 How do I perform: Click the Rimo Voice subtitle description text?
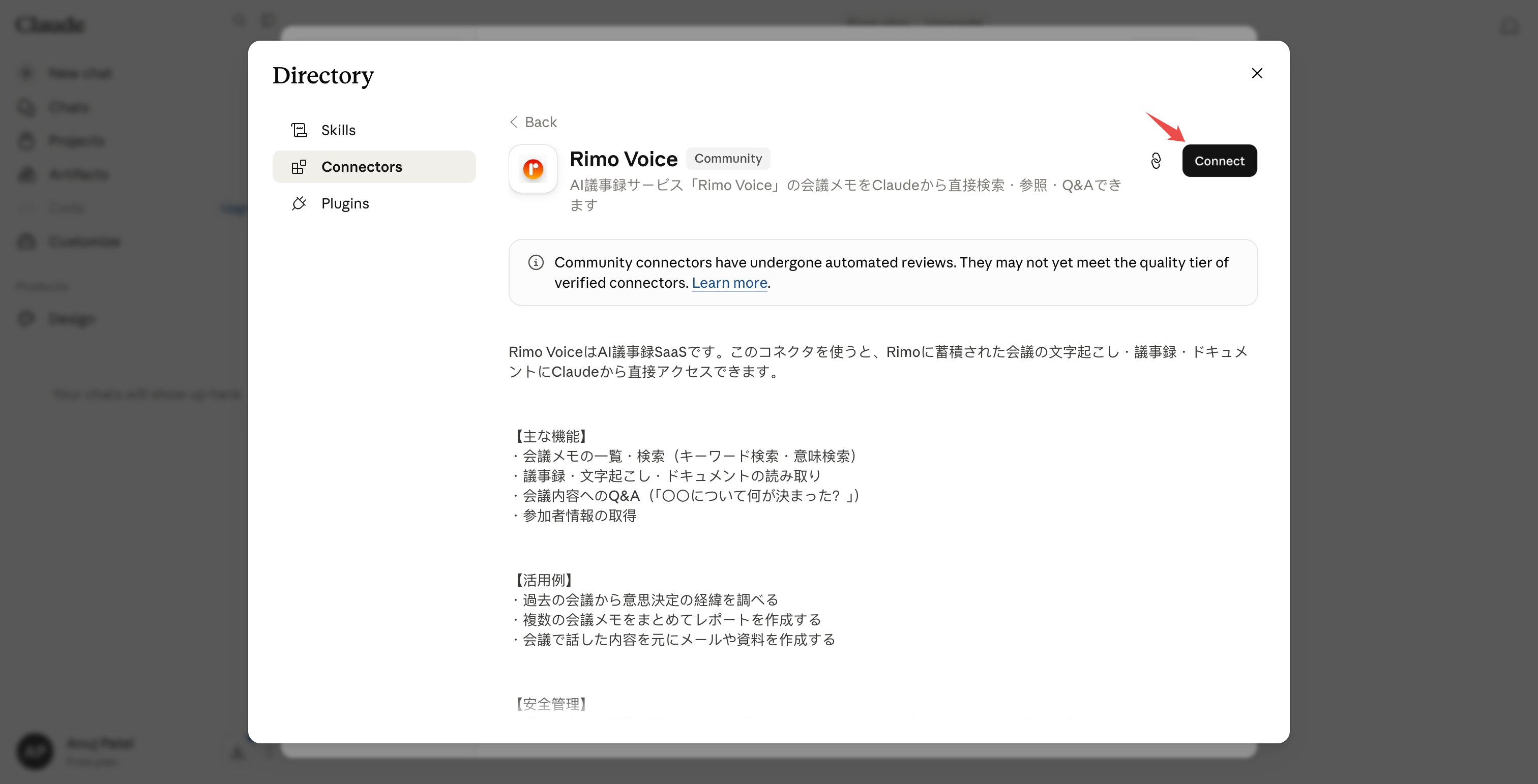(x=845, y=195)
